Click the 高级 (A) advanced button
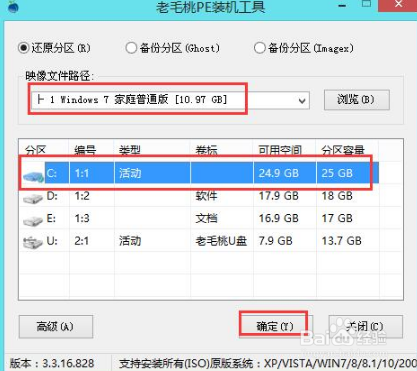 pos(56,326)
